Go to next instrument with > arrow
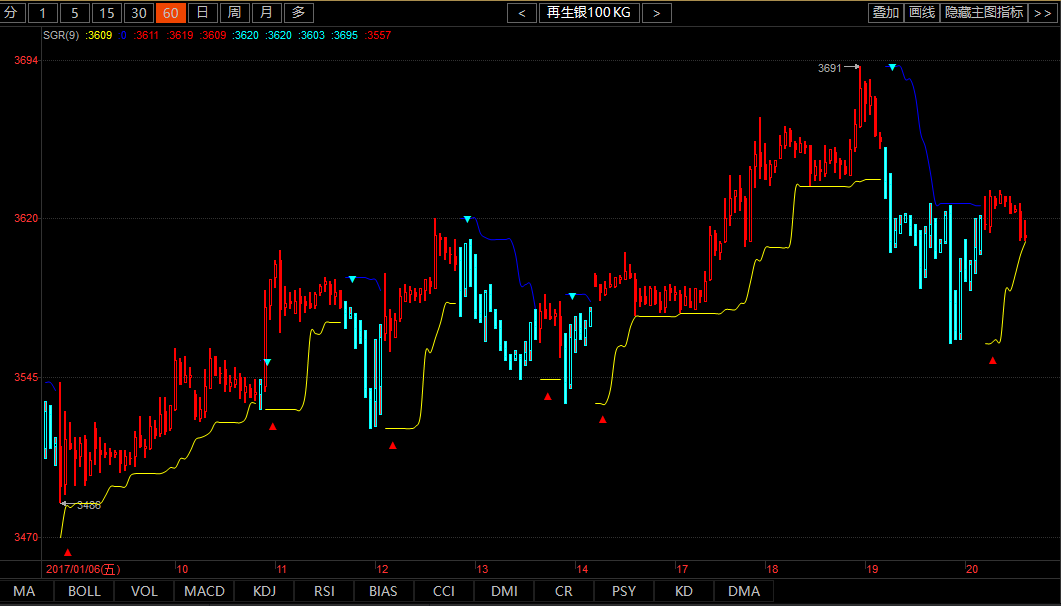 coord(656,13)
